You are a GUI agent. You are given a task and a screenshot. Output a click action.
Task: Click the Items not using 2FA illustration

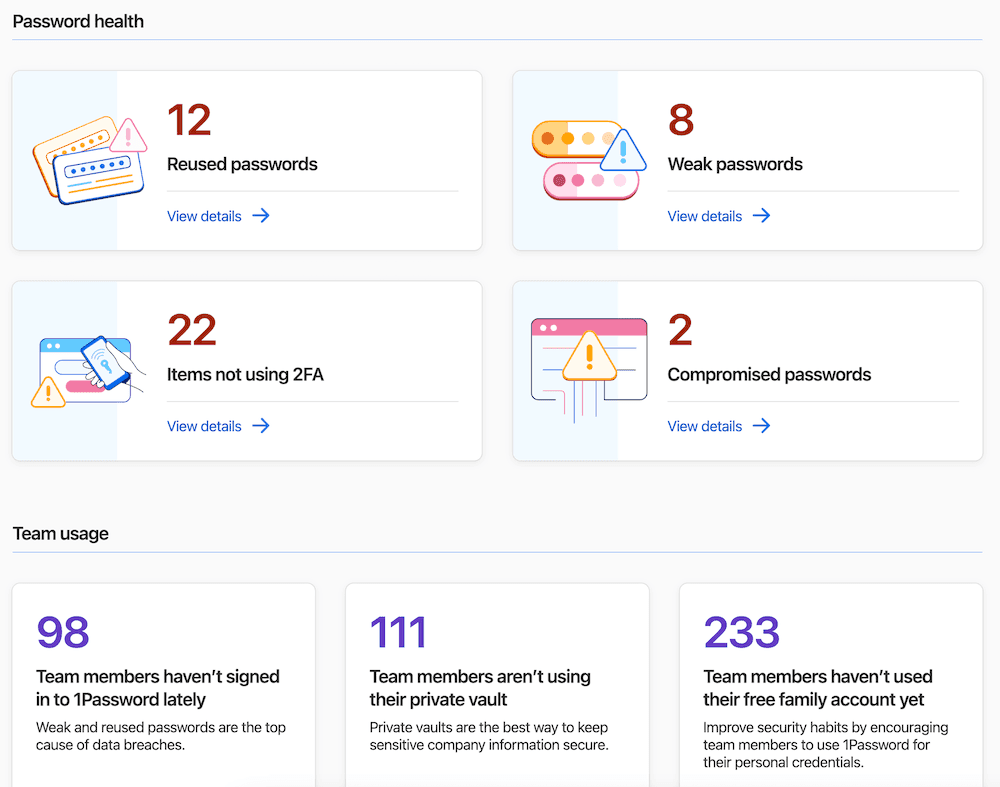pyautogui.click(x=89, y=371)
